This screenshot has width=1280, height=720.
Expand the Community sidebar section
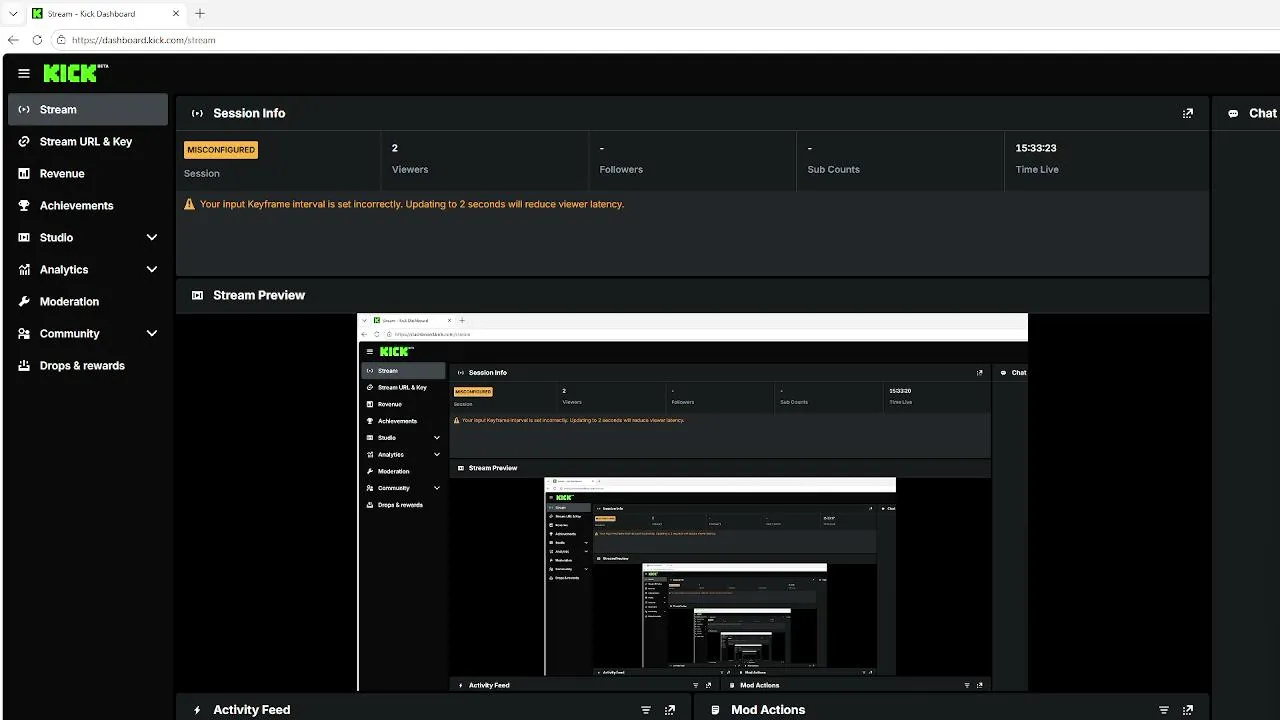point(152,334)
